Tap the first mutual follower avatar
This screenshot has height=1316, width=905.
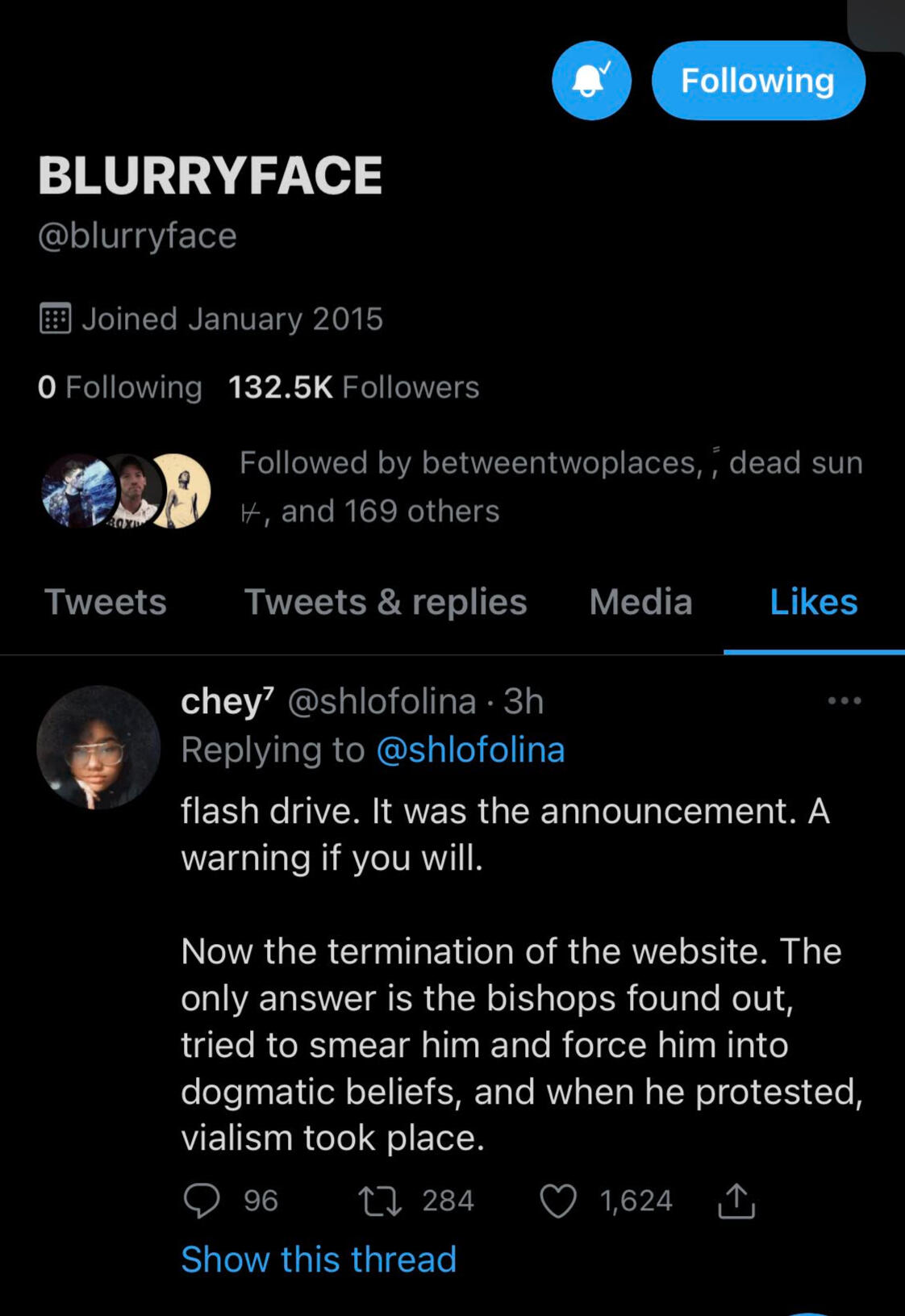click(77, 491)
